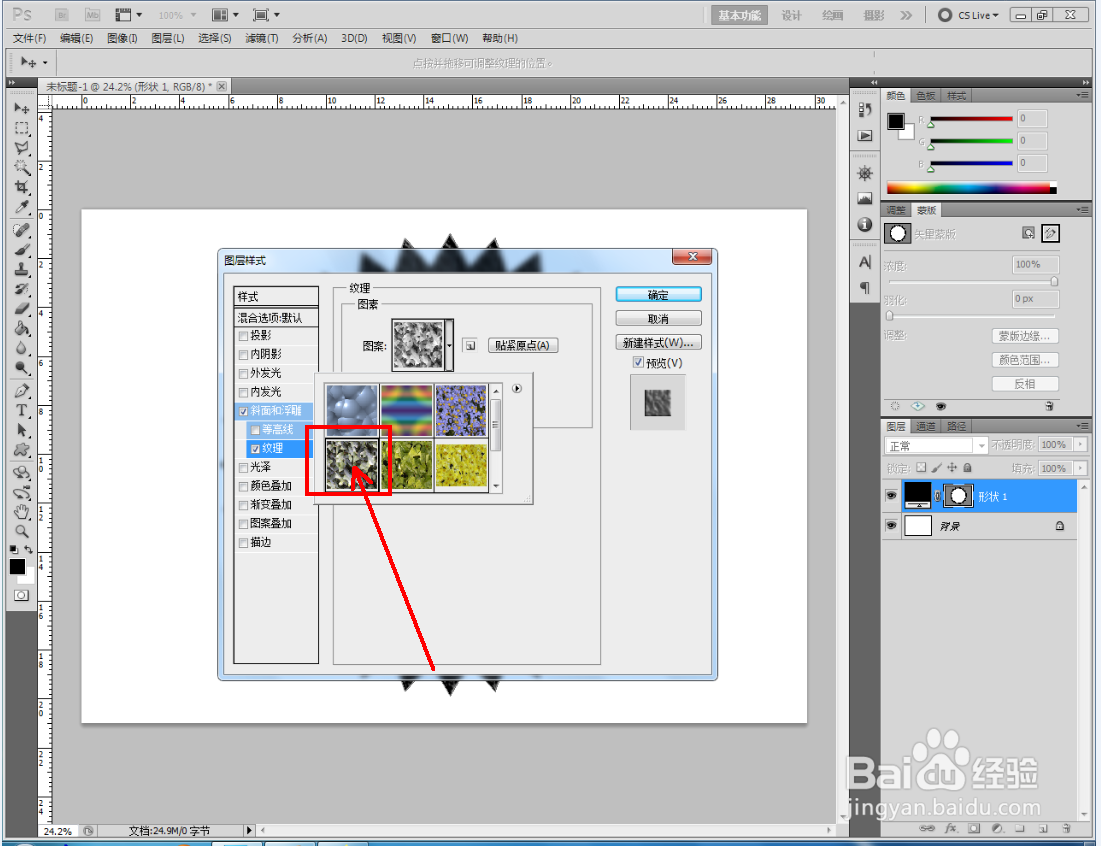Image resolution: width=1101 pixels, height=846 pixels.
Task: Open the Info panel icon
Action: 865,225
